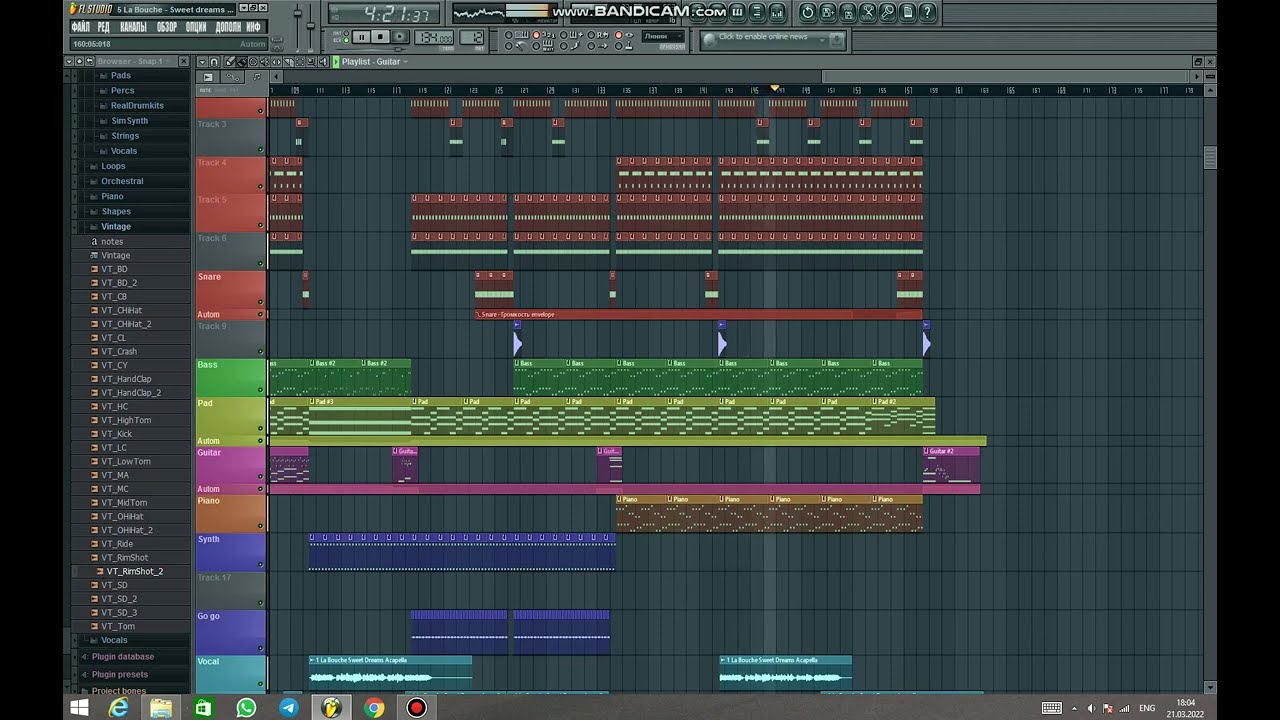The image size is (1280, 720).
Task: Expand the Piano folder in browser
Action: click(x=112, y=196)
